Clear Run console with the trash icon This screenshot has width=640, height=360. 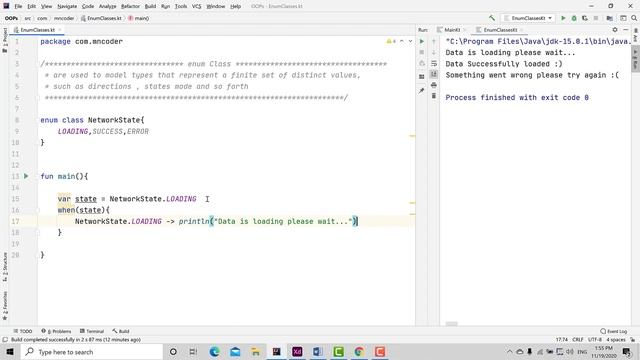click(433, 96)
